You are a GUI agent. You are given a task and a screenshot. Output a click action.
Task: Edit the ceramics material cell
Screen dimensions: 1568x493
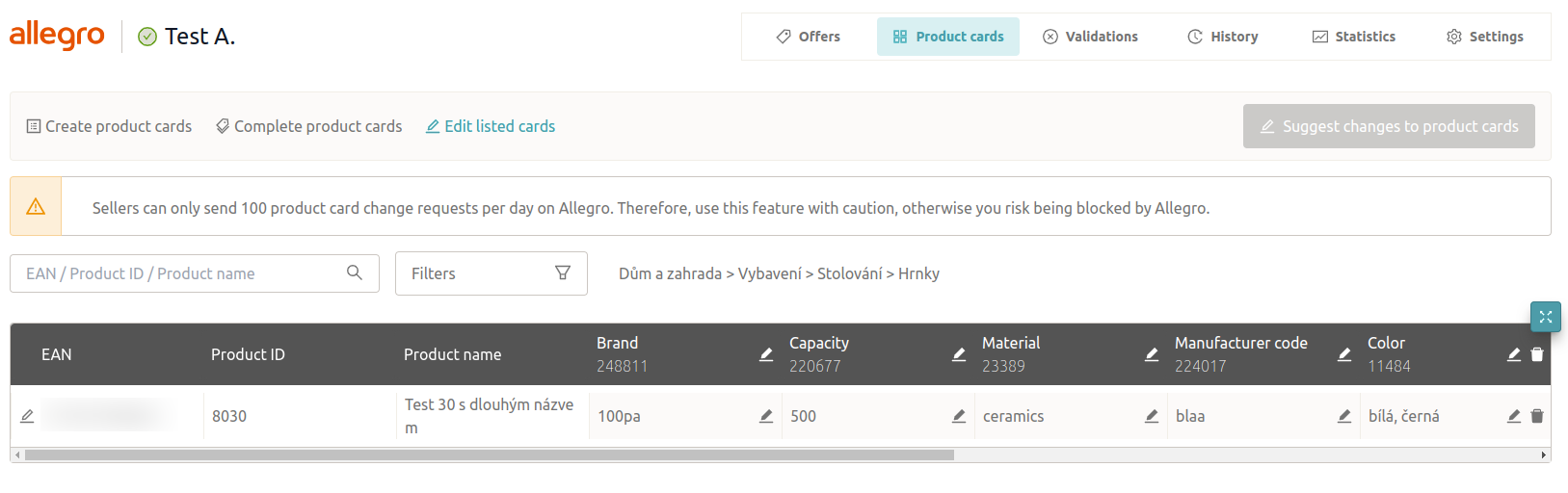pyautogui.click(x=1152, y=416)
